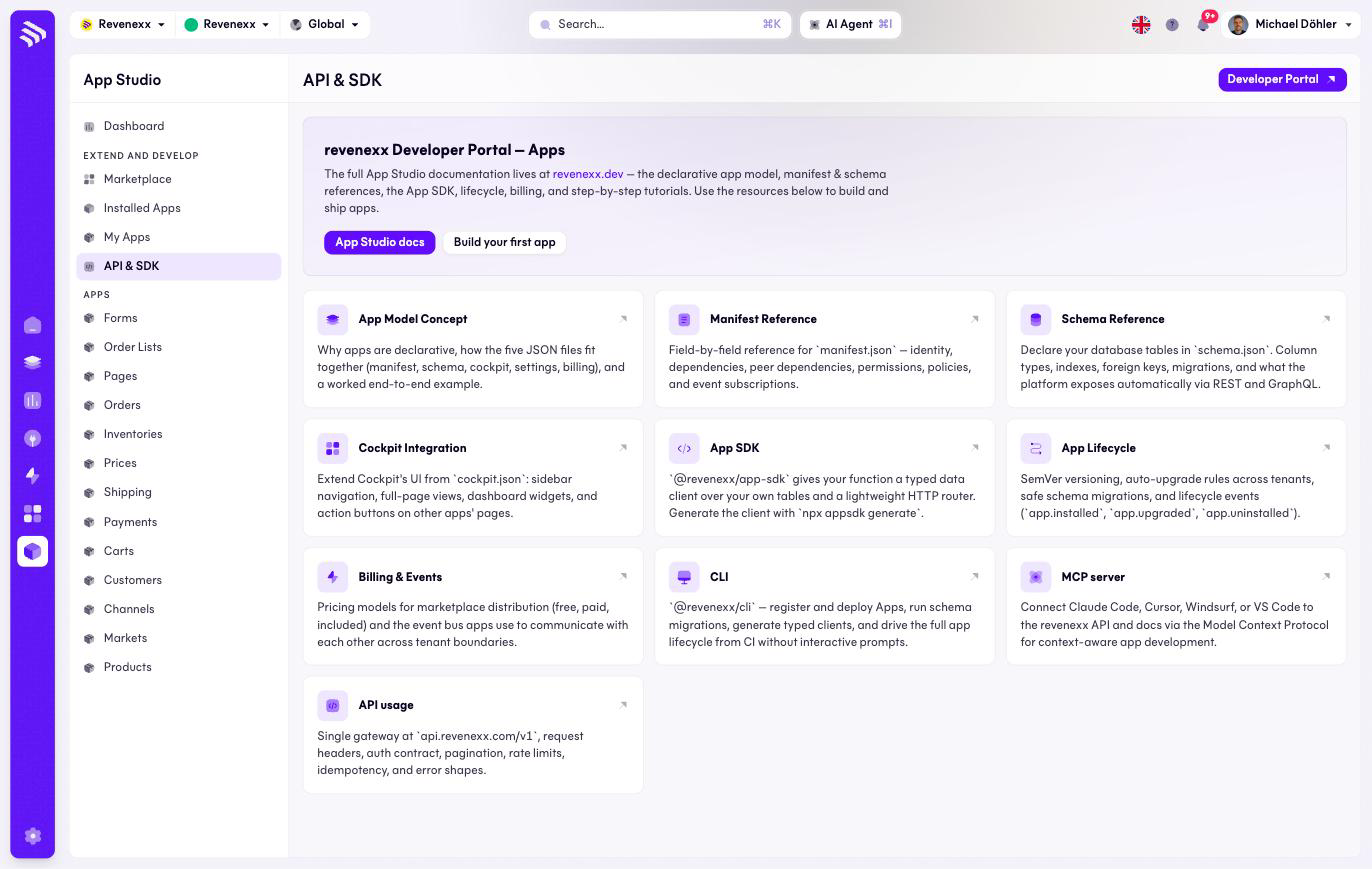Open Markets in the sidebar

pos(178,638)
